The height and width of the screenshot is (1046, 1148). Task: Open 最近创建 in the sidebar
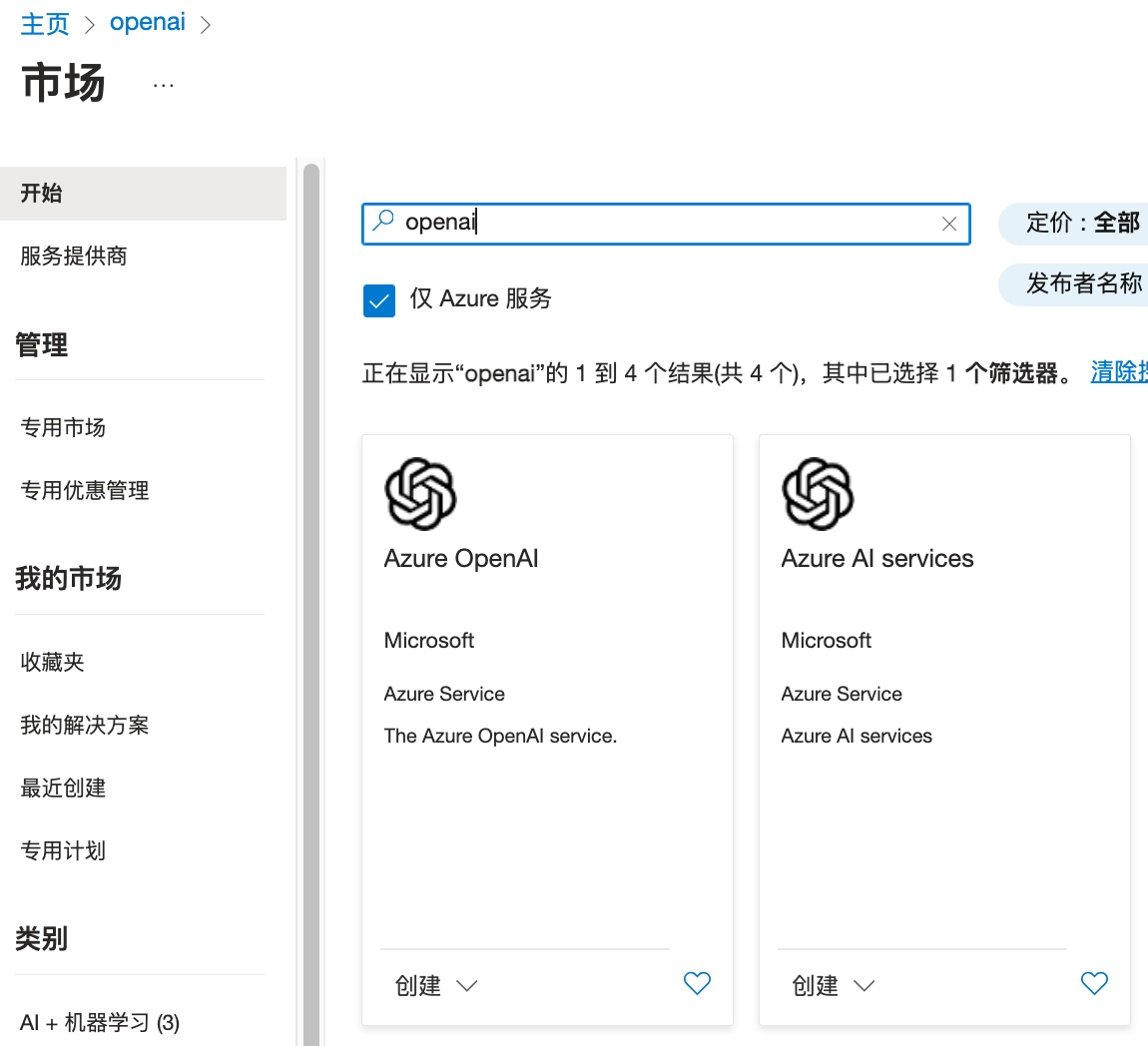[x=63, y=787]
